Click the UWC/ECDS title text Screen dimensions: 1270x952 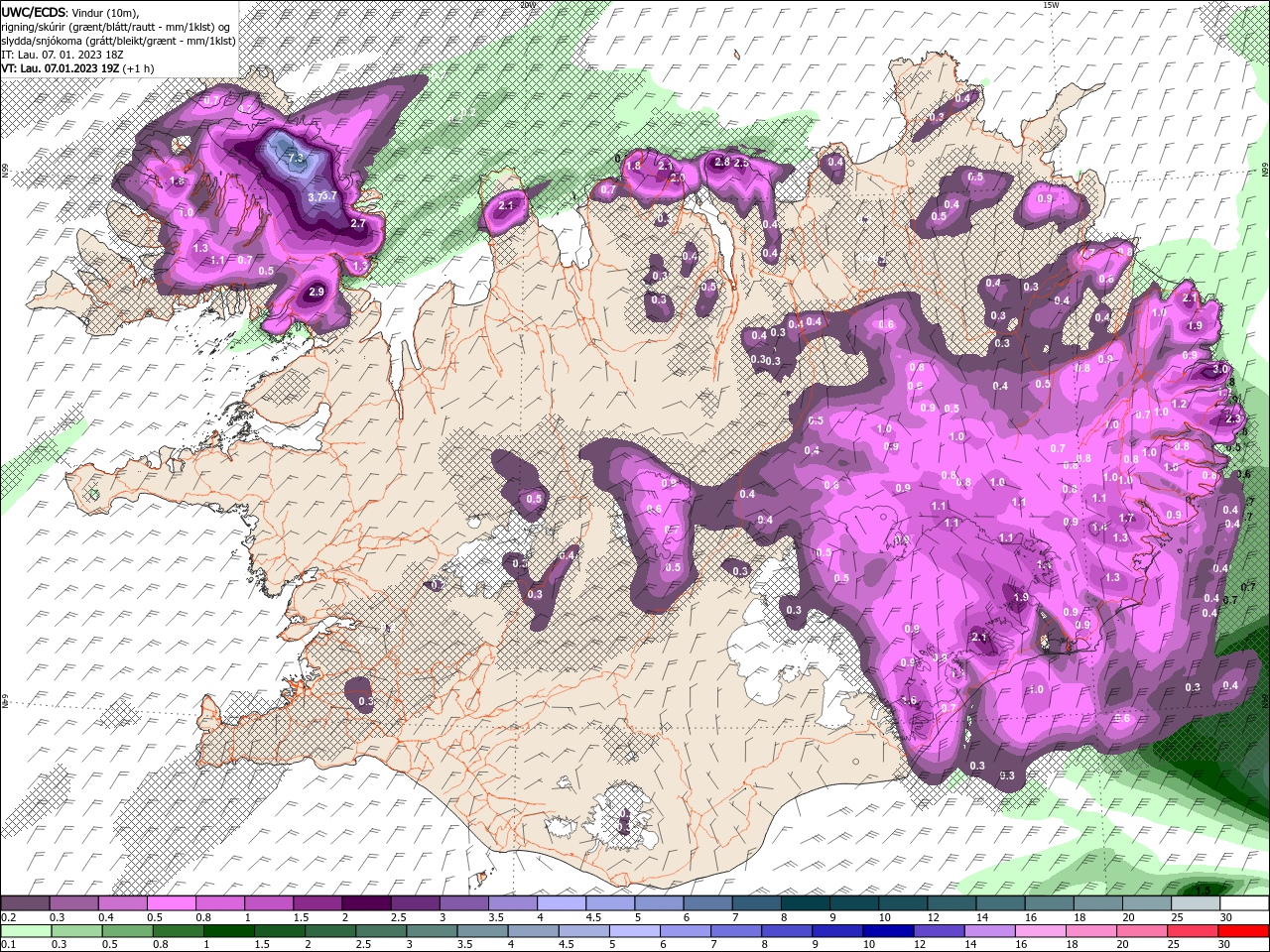pyautogui.click(x=35, y=12)
